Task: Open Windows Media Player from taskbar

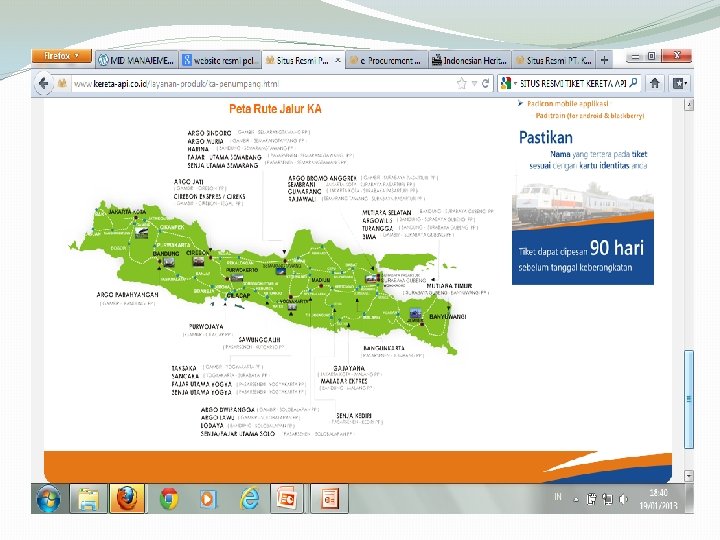Action: pyautogui.click(x=208, y=499)
